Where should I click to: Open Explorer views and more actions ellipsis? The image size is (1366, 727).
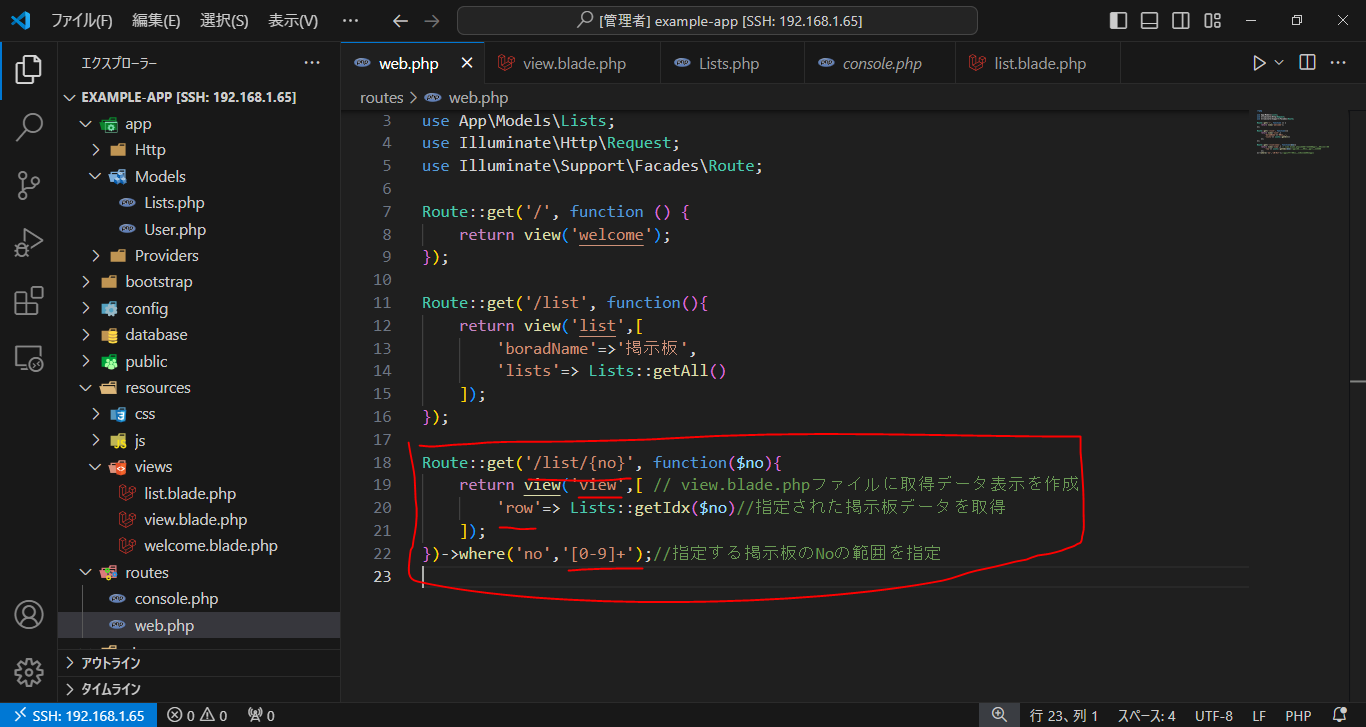[312, 63]
